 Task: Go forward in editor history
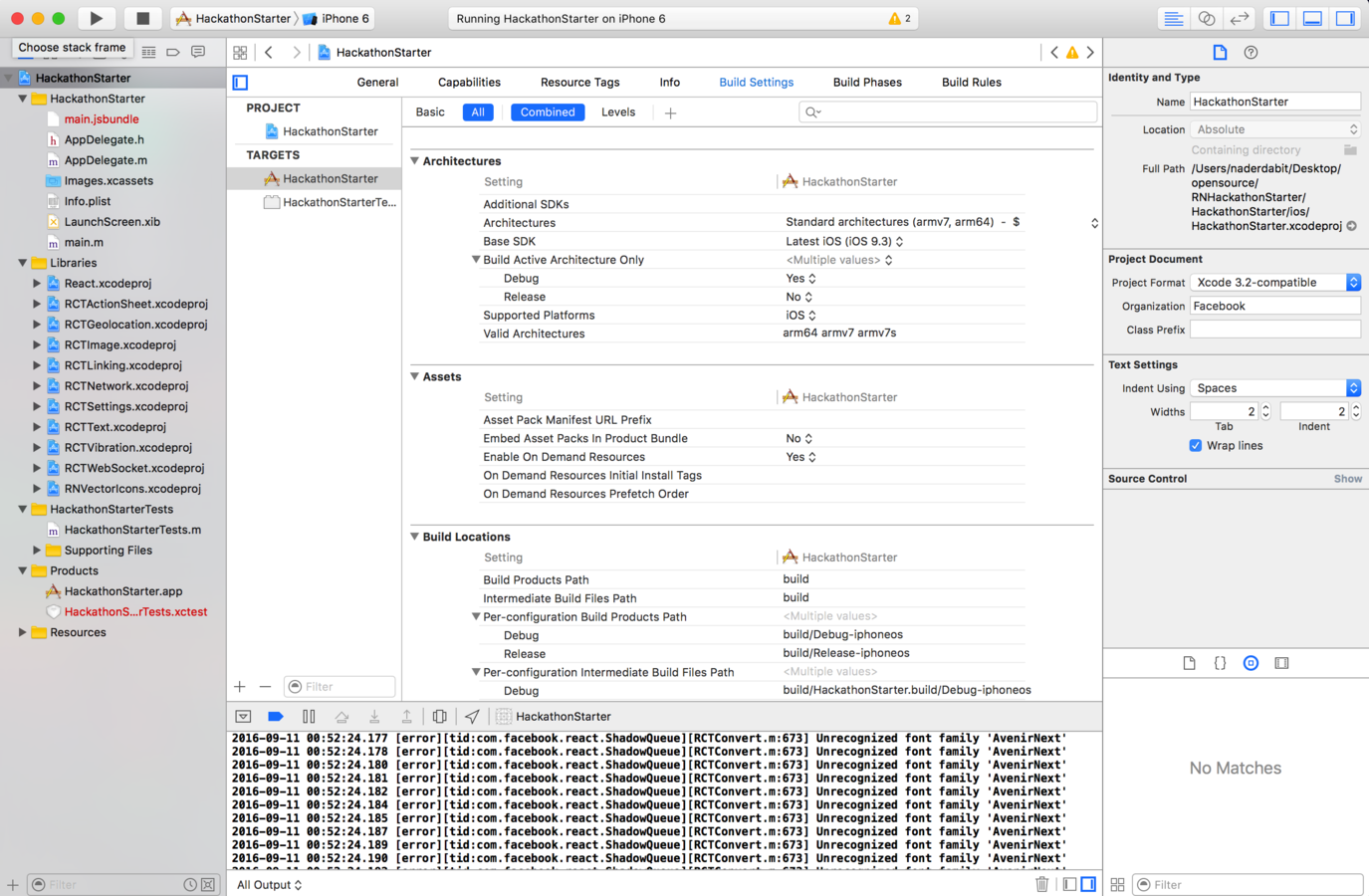point(296,52)
